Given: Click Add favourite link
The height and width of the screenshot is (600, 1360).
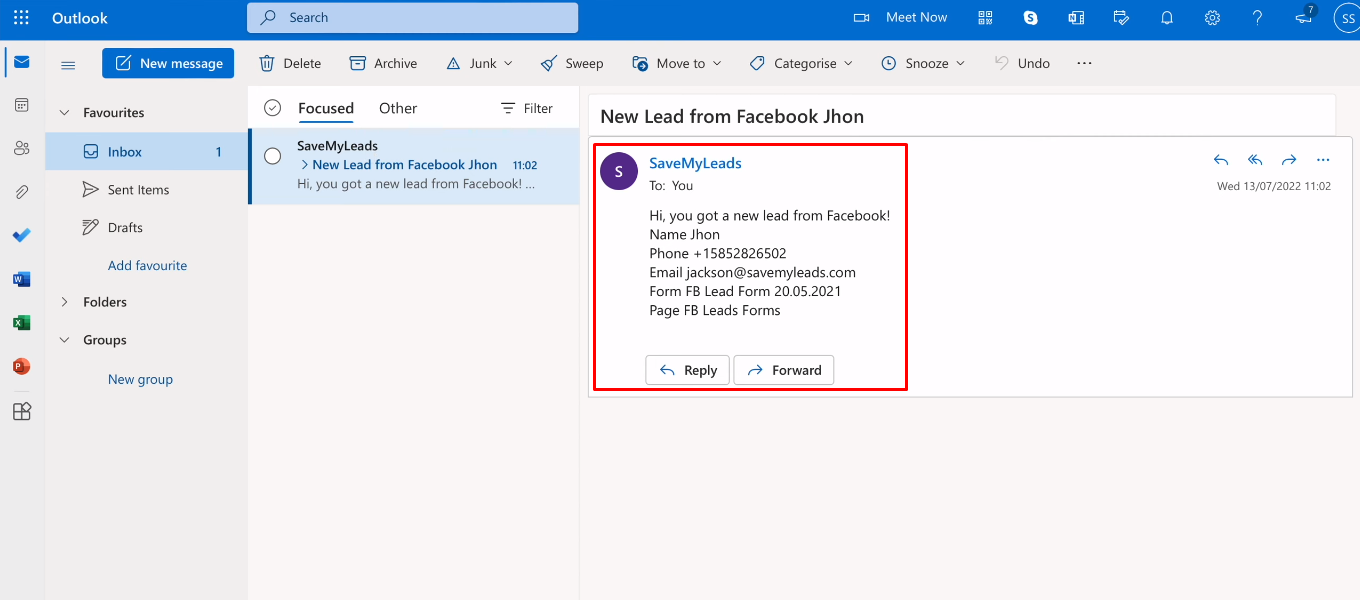Looking at the screenshot, I should click(148, 266).
